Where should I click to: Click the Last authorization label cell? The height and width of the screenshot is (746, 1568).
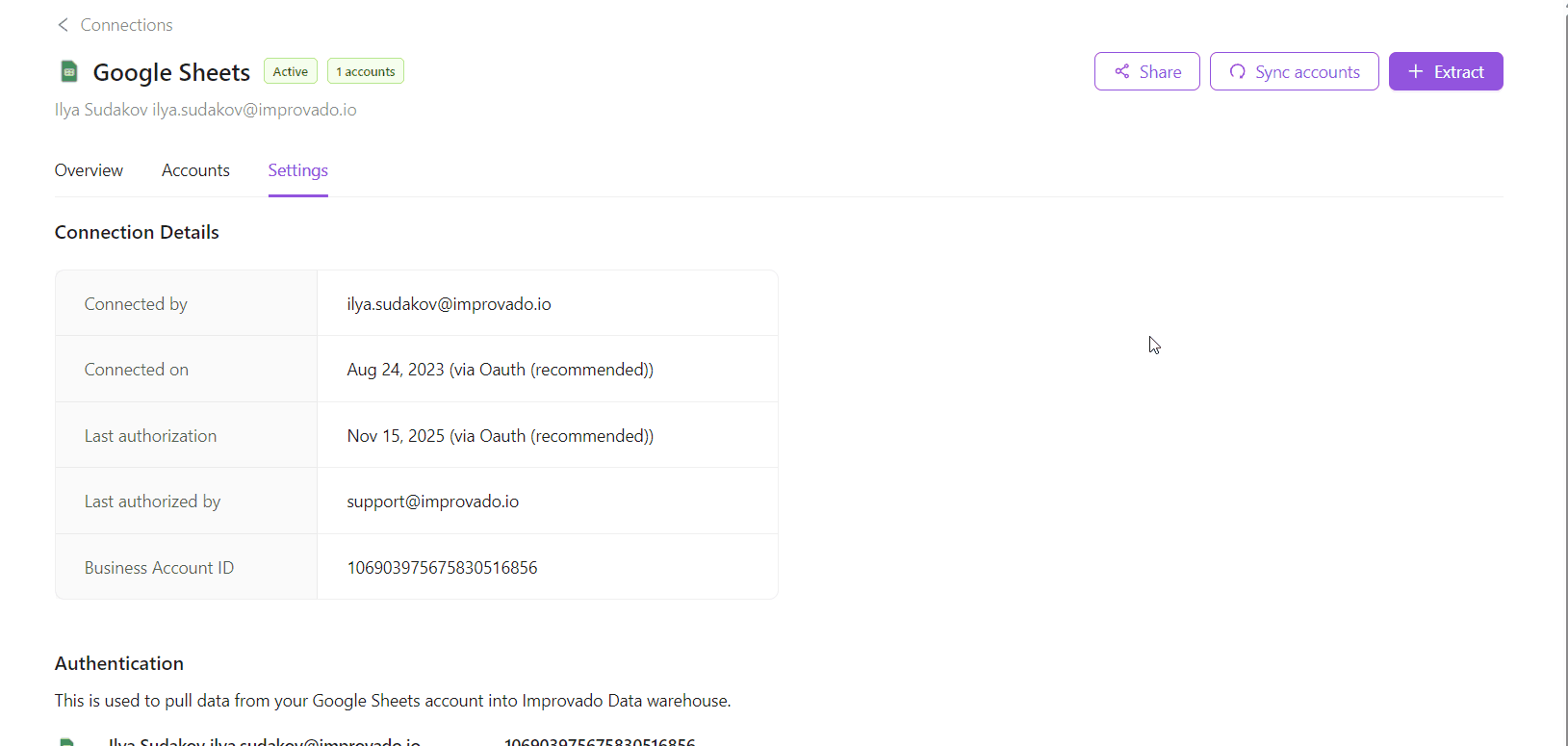[x=186, y=435]
